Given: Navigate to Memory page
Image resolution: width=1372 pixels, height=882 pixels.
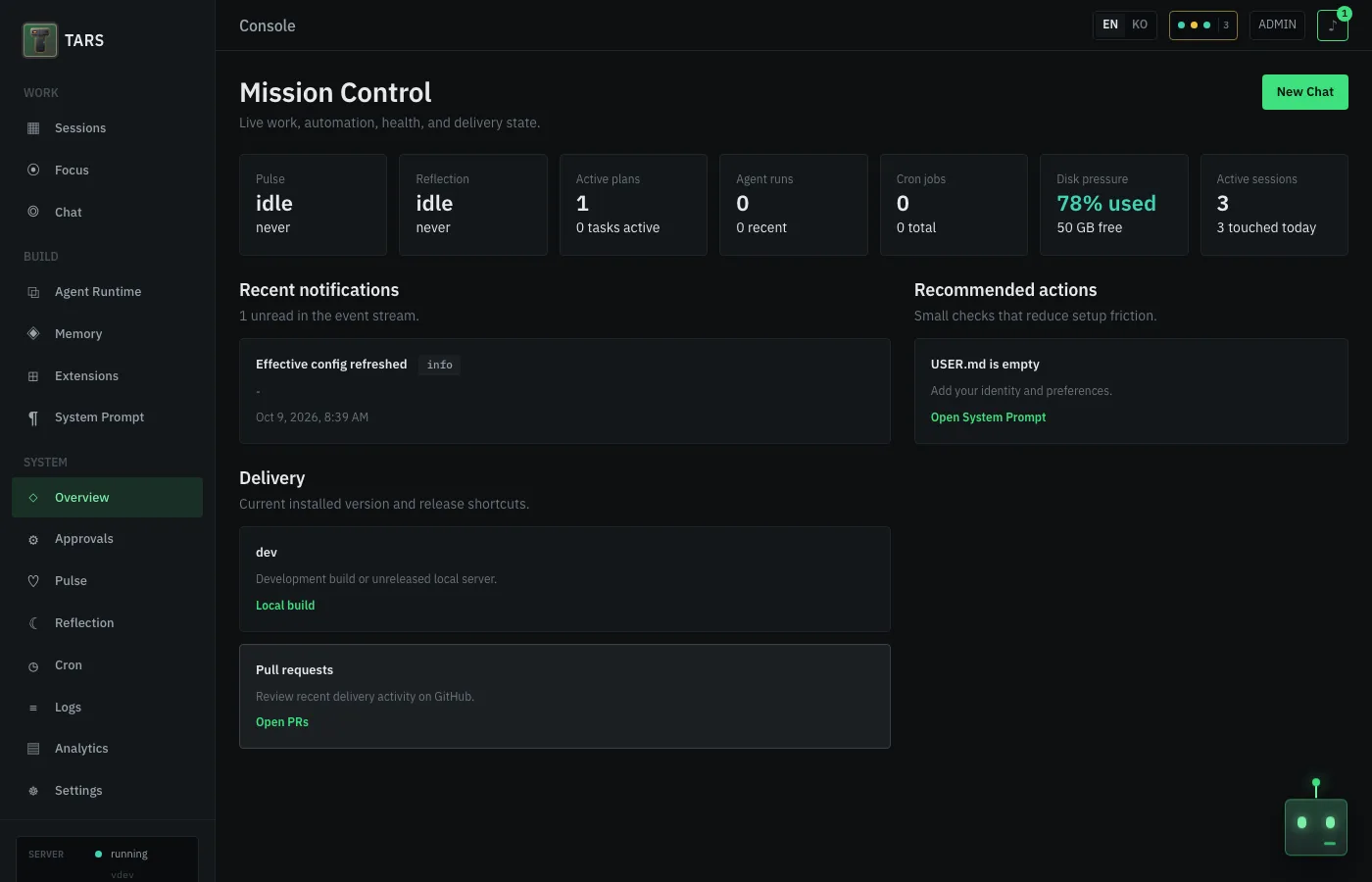Looking at the screenshot, I should tap(107, 333).
